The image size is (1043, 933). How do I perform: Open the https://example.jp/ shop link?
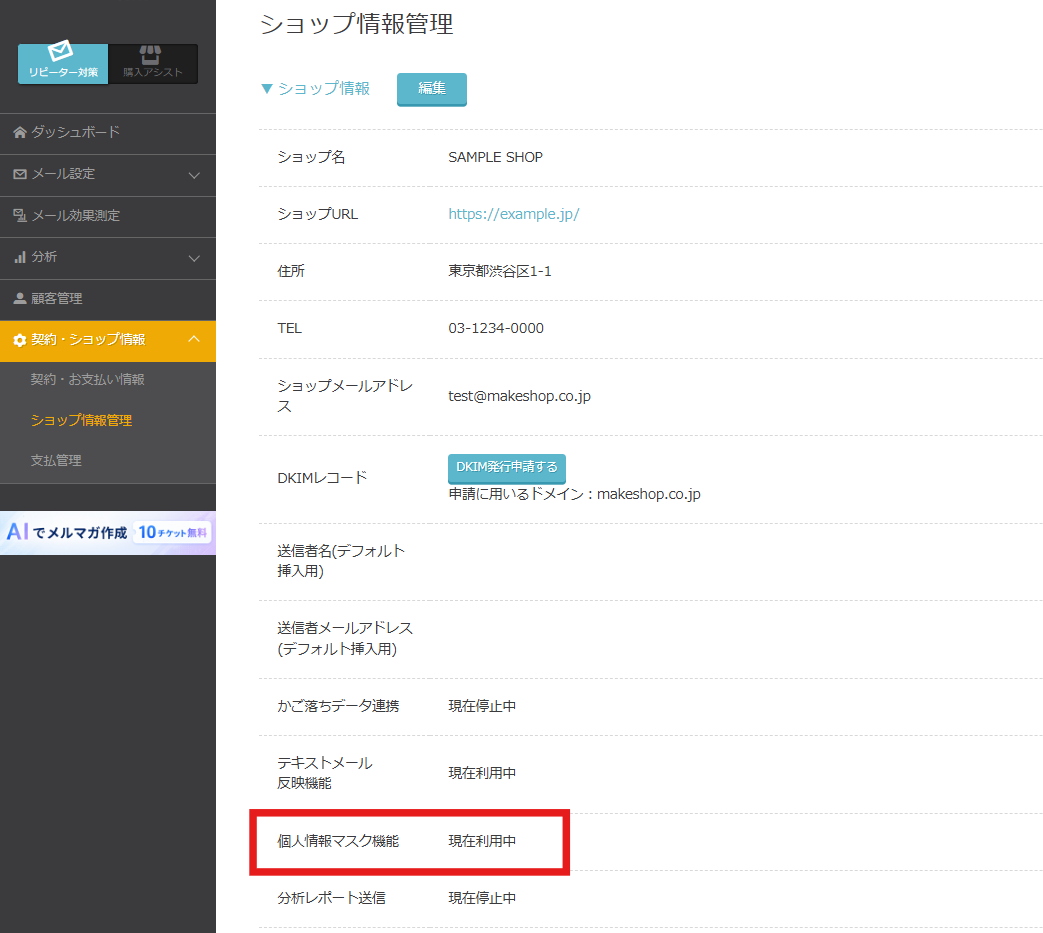(514, 214)
